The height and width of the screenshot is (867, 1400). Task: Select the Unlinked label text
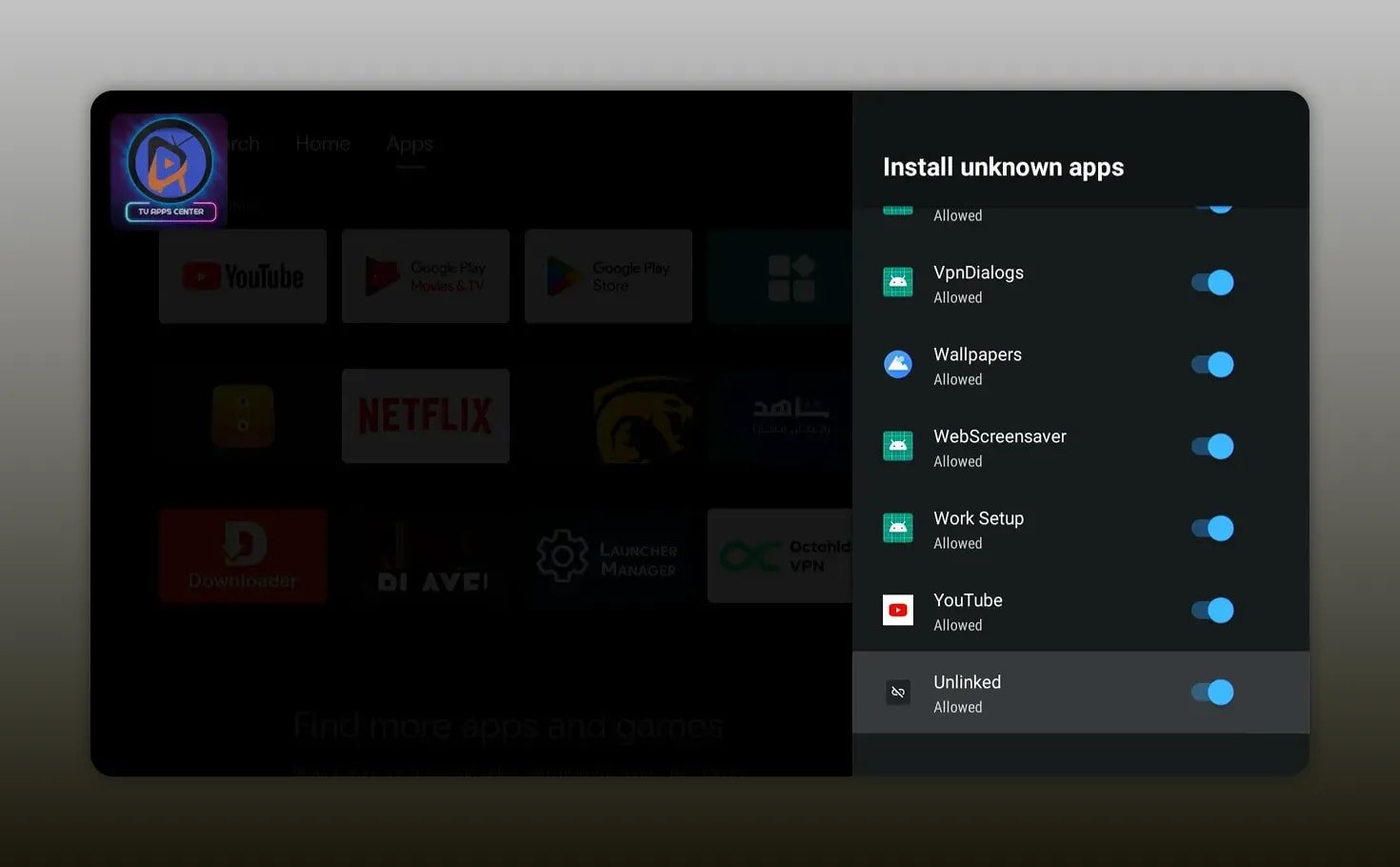click(x=967, y=682)
